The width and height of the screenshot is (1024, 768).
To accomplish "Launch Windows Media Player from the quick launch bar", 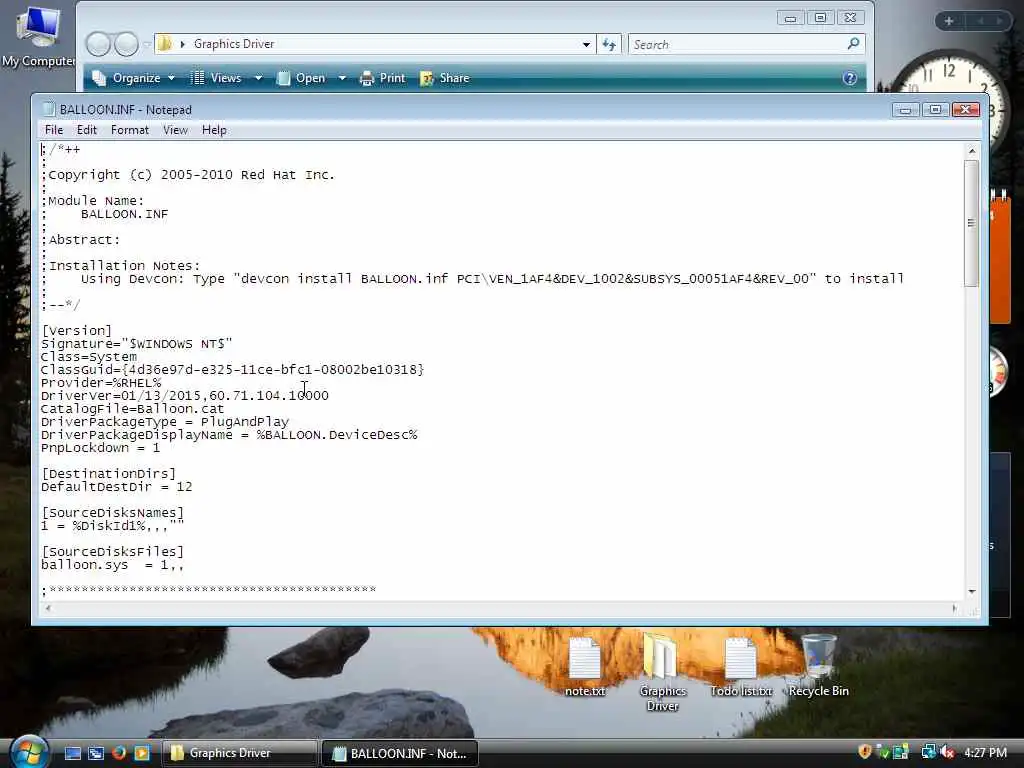I will [141, 753].
